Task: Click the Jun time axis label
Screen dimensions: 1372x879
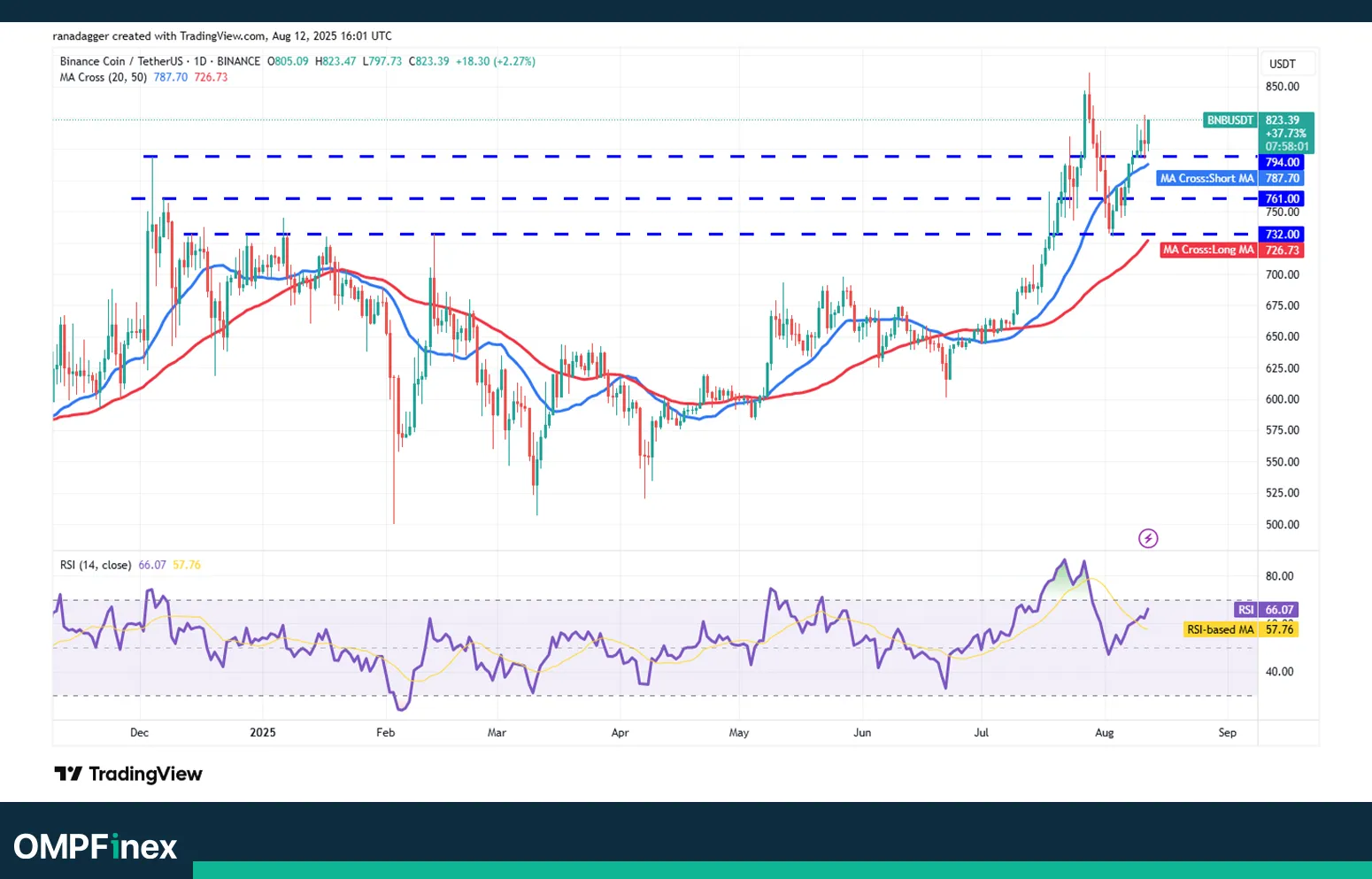Action: [862, 733]
